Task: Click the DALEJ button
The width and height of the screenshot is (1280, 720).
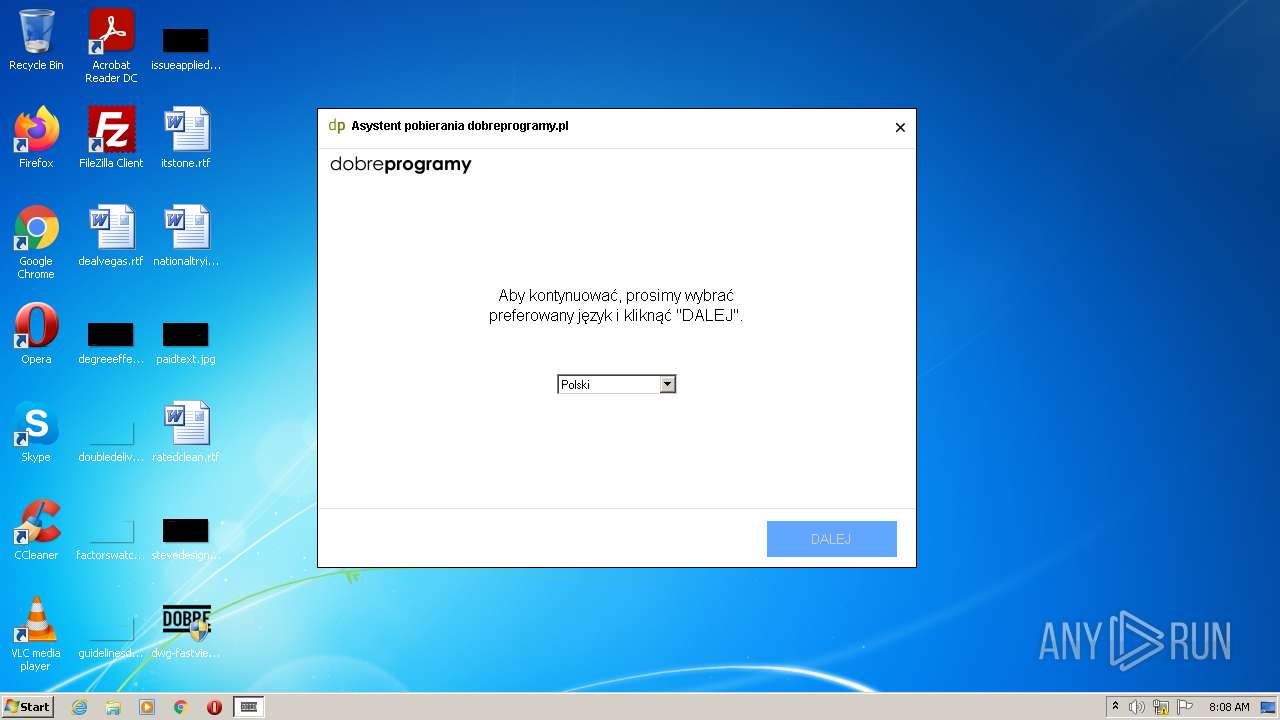Action: click(832, 539)
